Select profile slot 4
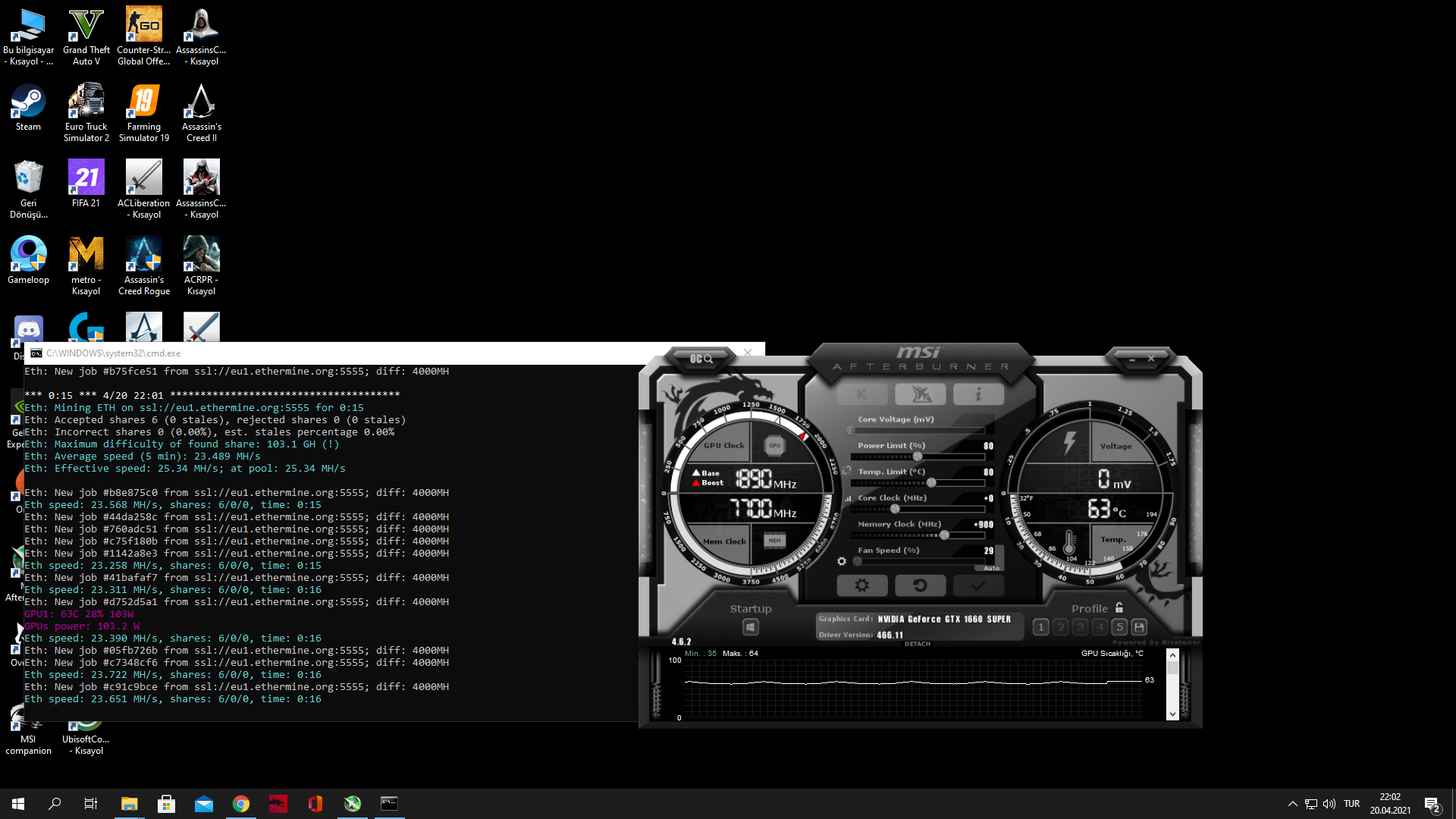1456x819 pixels. coord(1100,627)
